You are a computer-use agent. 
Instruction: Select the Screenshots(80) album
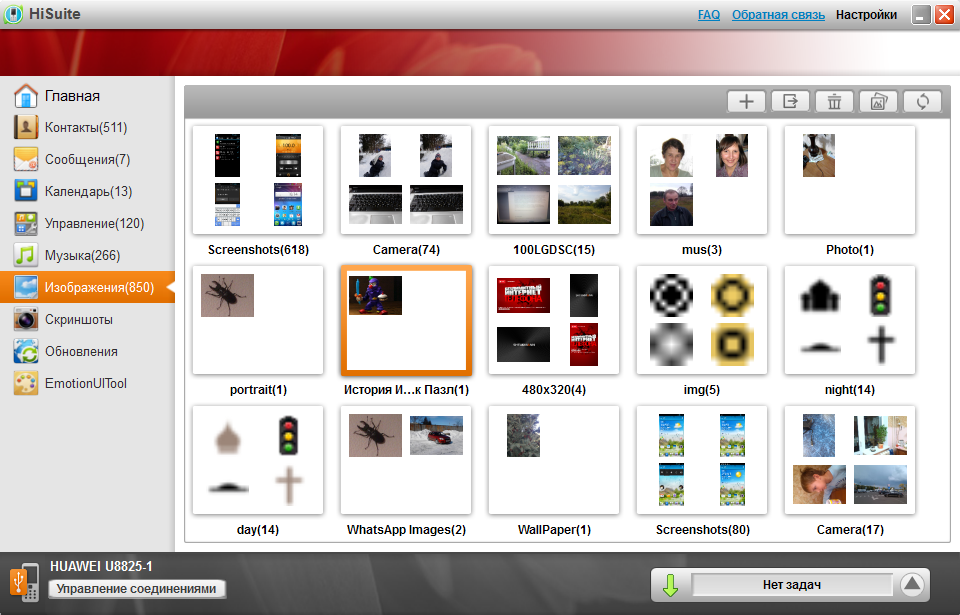pos(702,460)
